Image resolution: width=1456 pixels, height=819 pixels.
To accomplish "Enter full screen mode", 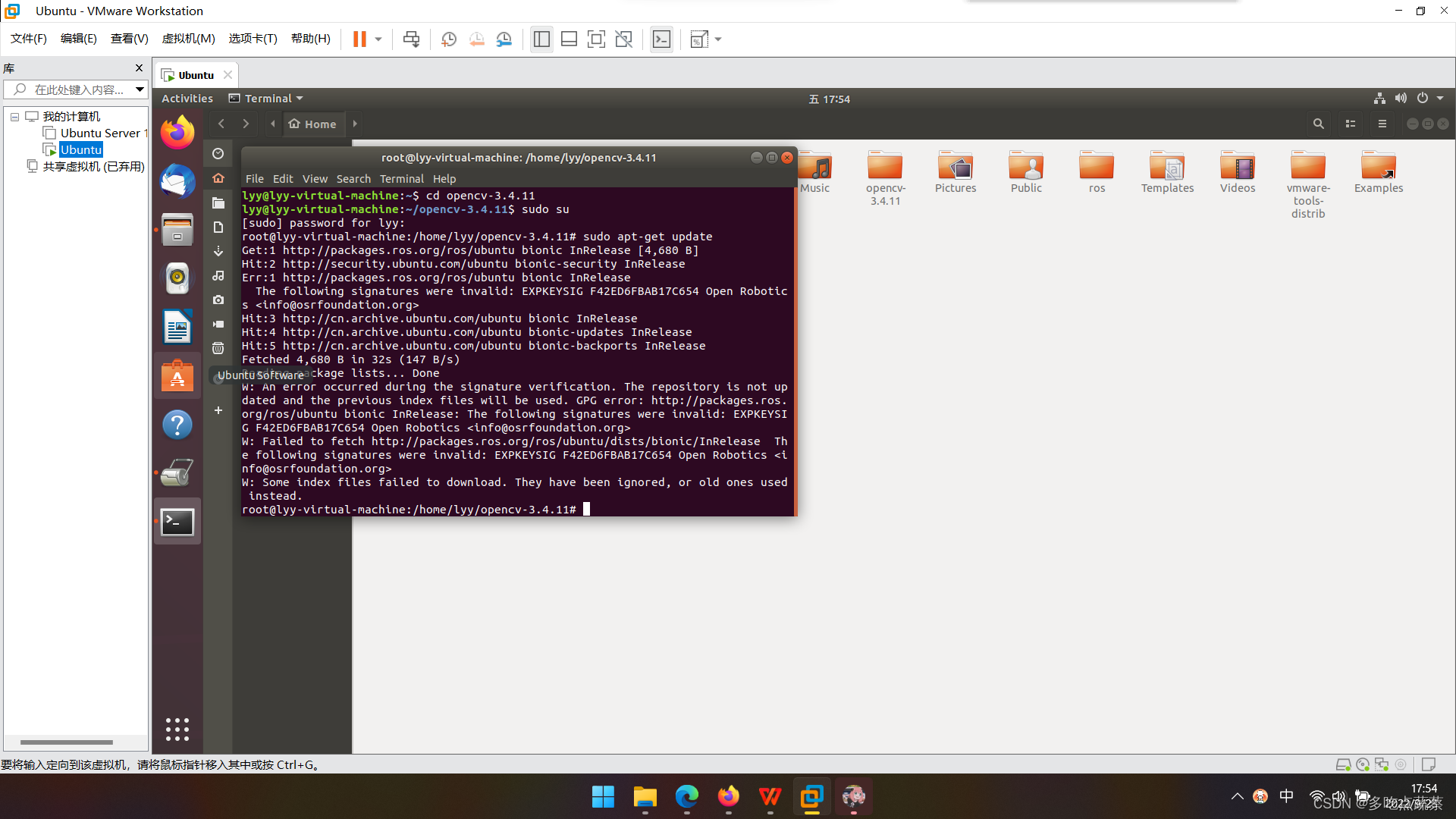I will [597, 39].
